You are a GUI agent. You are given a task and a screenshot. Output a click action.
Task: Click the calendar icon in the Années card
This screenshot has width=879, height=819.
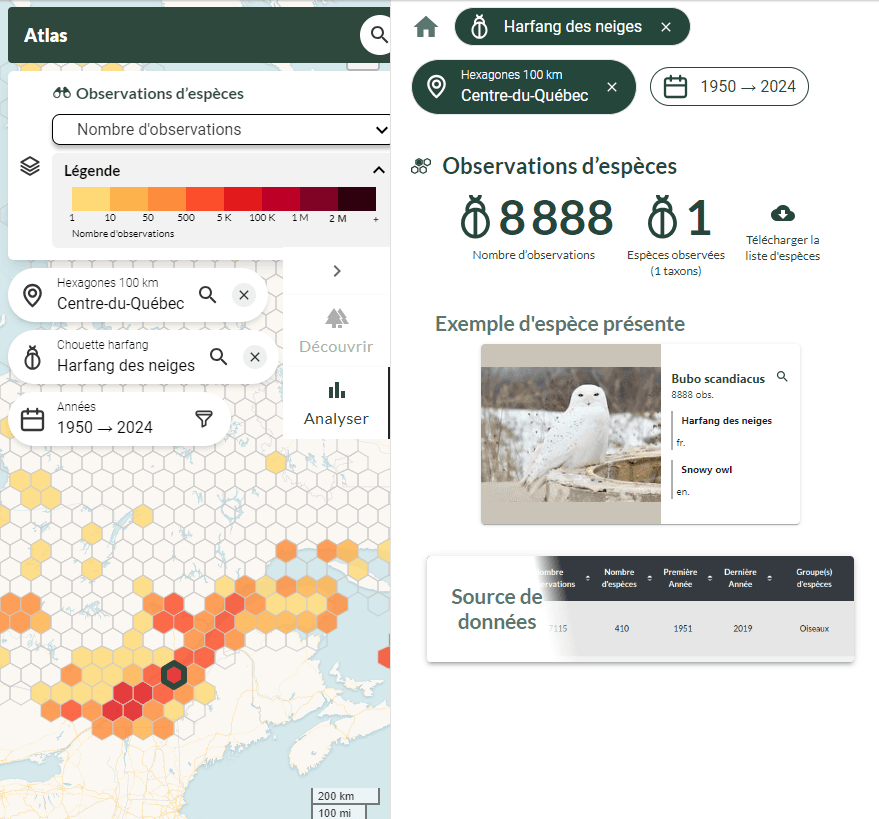pyautogui.click(x=33, y=419)
